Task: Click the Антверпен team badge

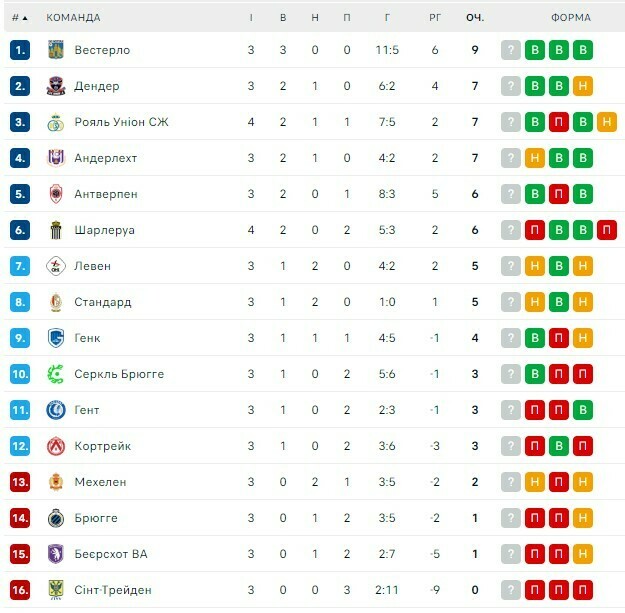Action: tap(55, 194)
